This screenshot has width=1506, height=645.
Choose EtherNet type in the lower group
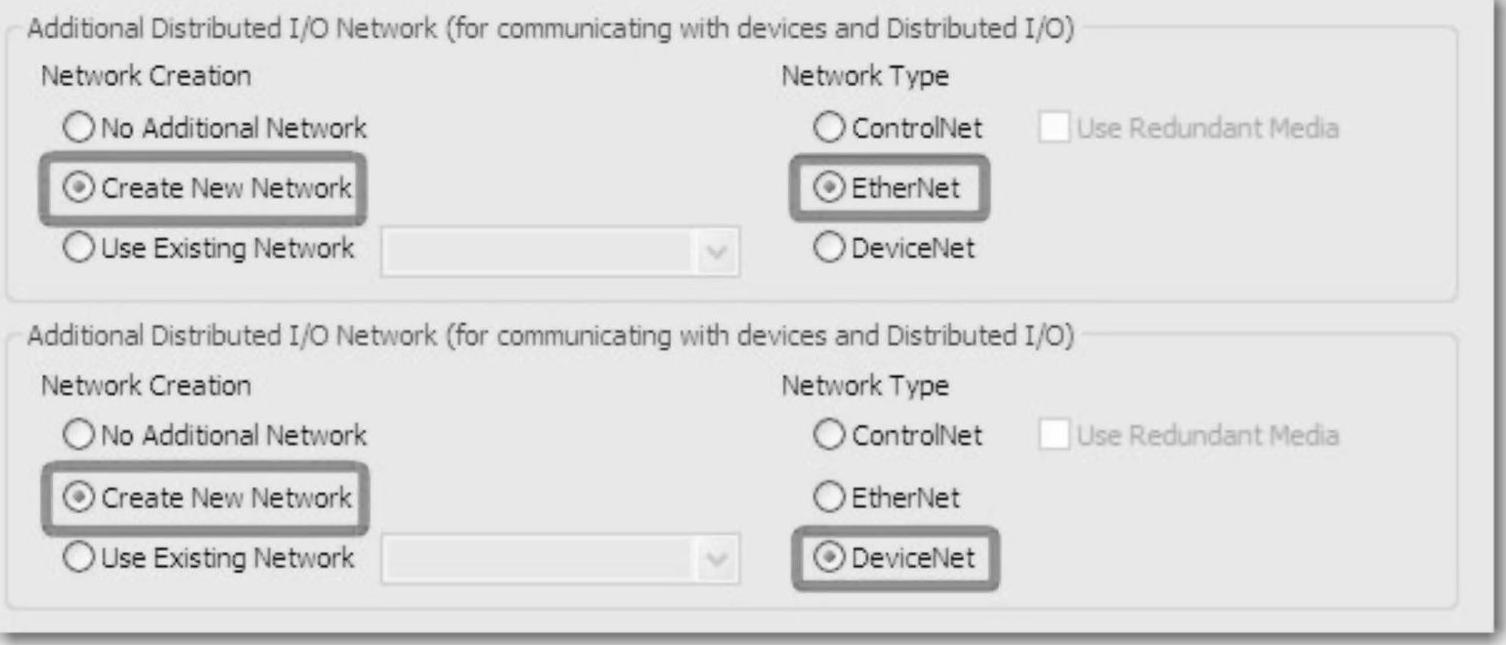pos(829,497)
